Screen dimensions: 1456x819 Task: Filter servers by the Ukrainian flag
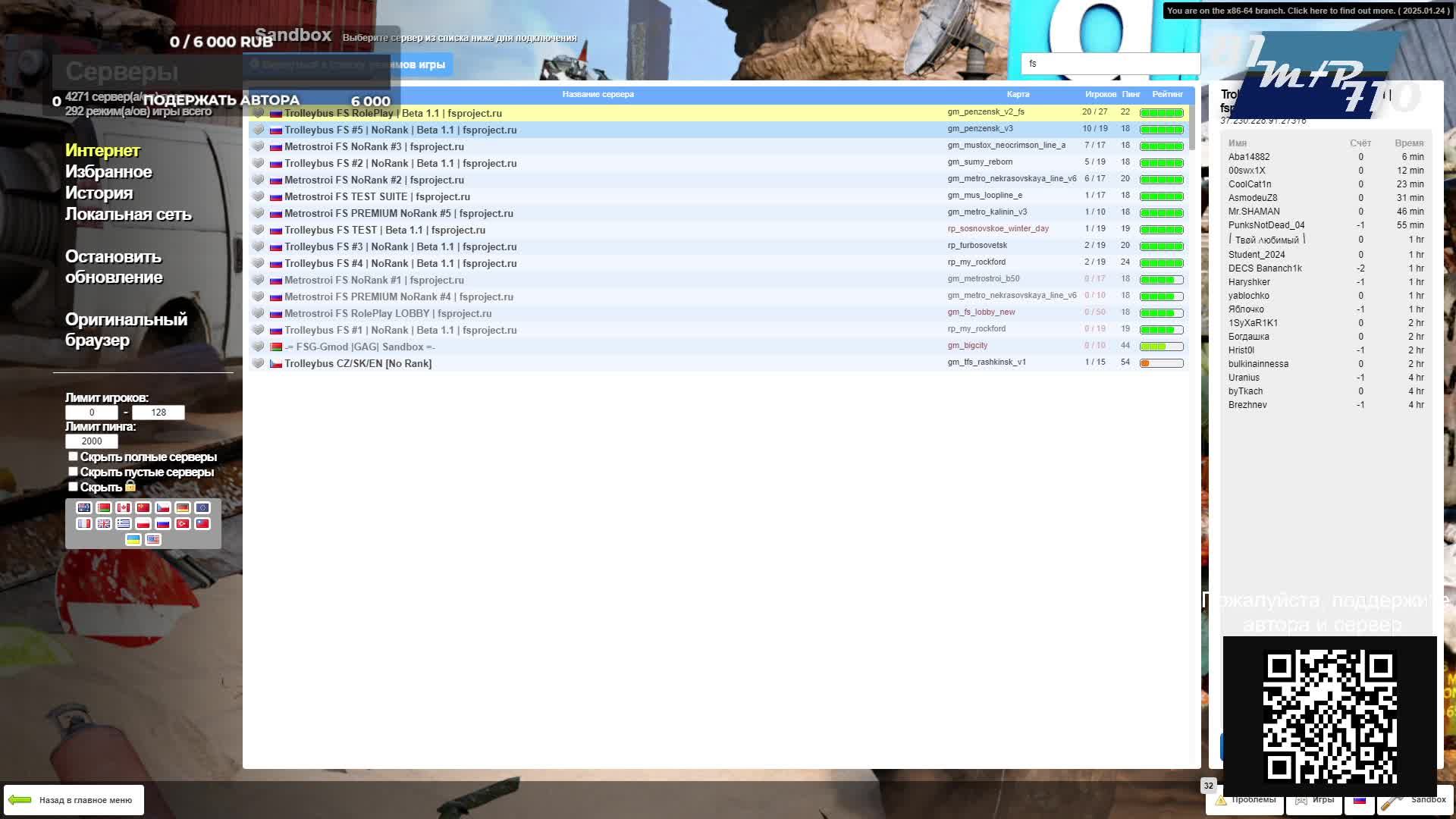(133, 540)
